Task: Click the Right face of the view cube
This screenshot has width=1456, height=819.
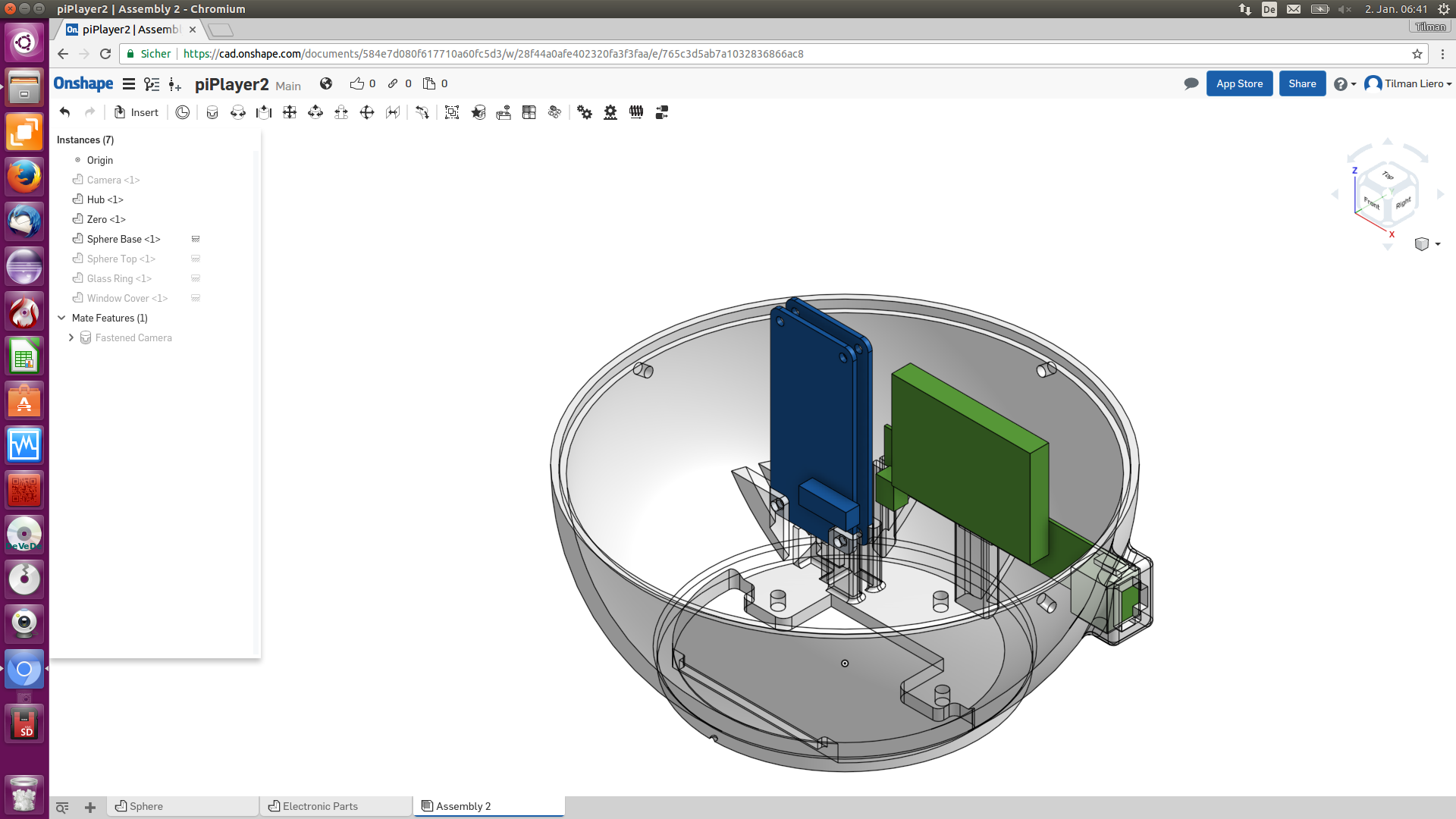Action: pyautogui.click(x=1403, y=203)
